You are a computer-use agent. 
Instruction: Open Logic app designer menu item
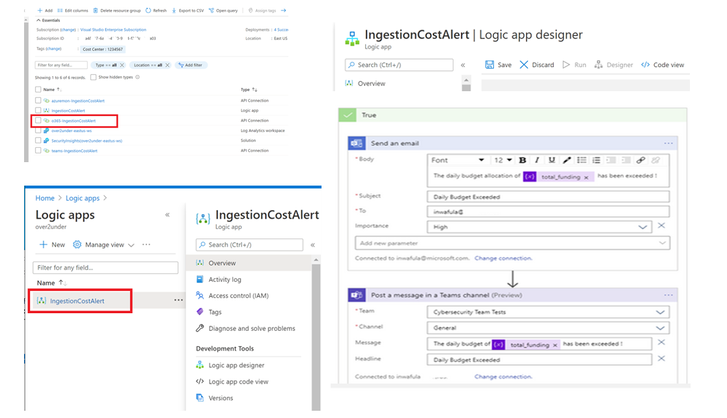236,365
